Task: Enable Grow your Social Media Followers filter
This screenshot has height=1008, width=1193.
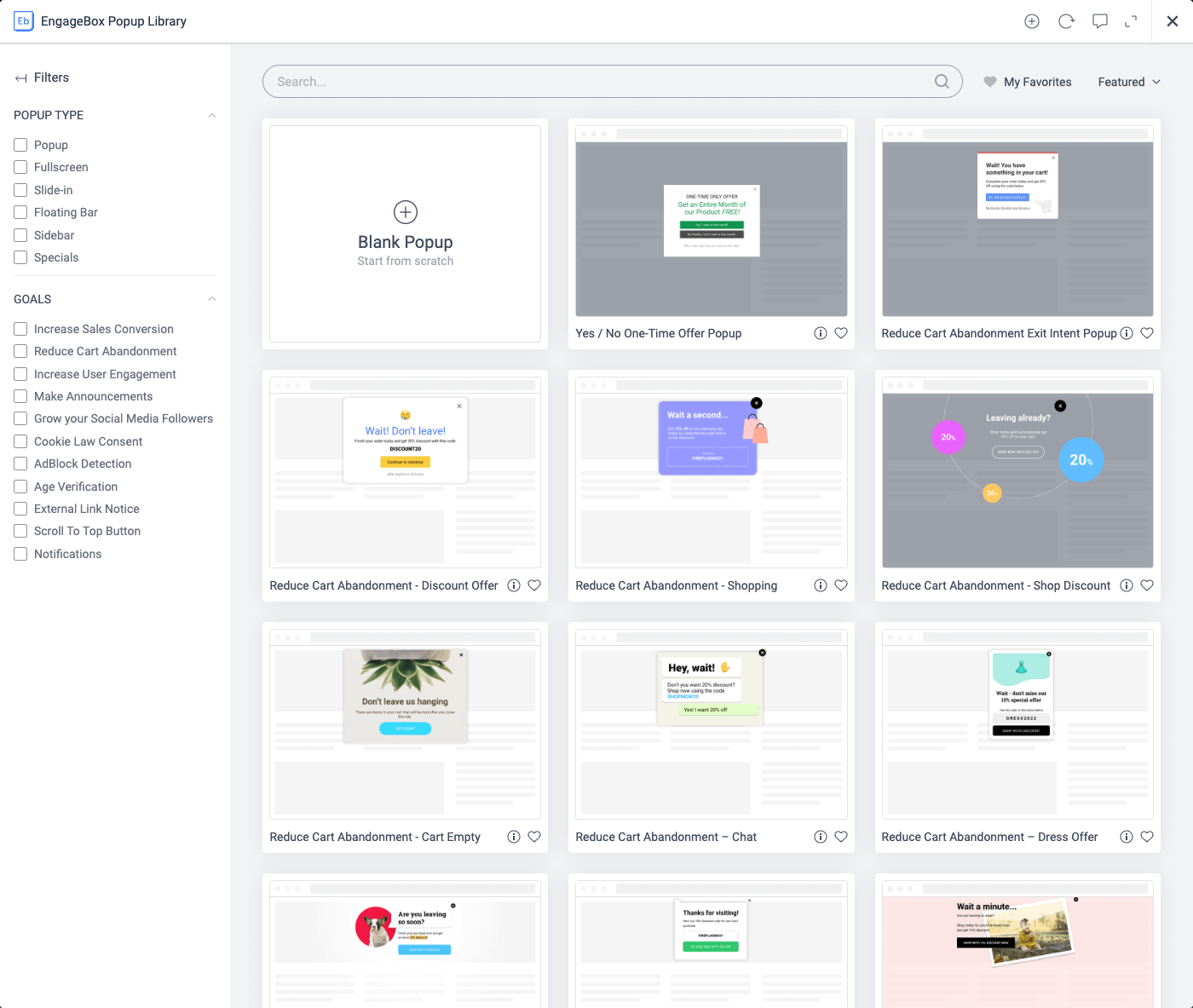Action: (x=20, y=418)
